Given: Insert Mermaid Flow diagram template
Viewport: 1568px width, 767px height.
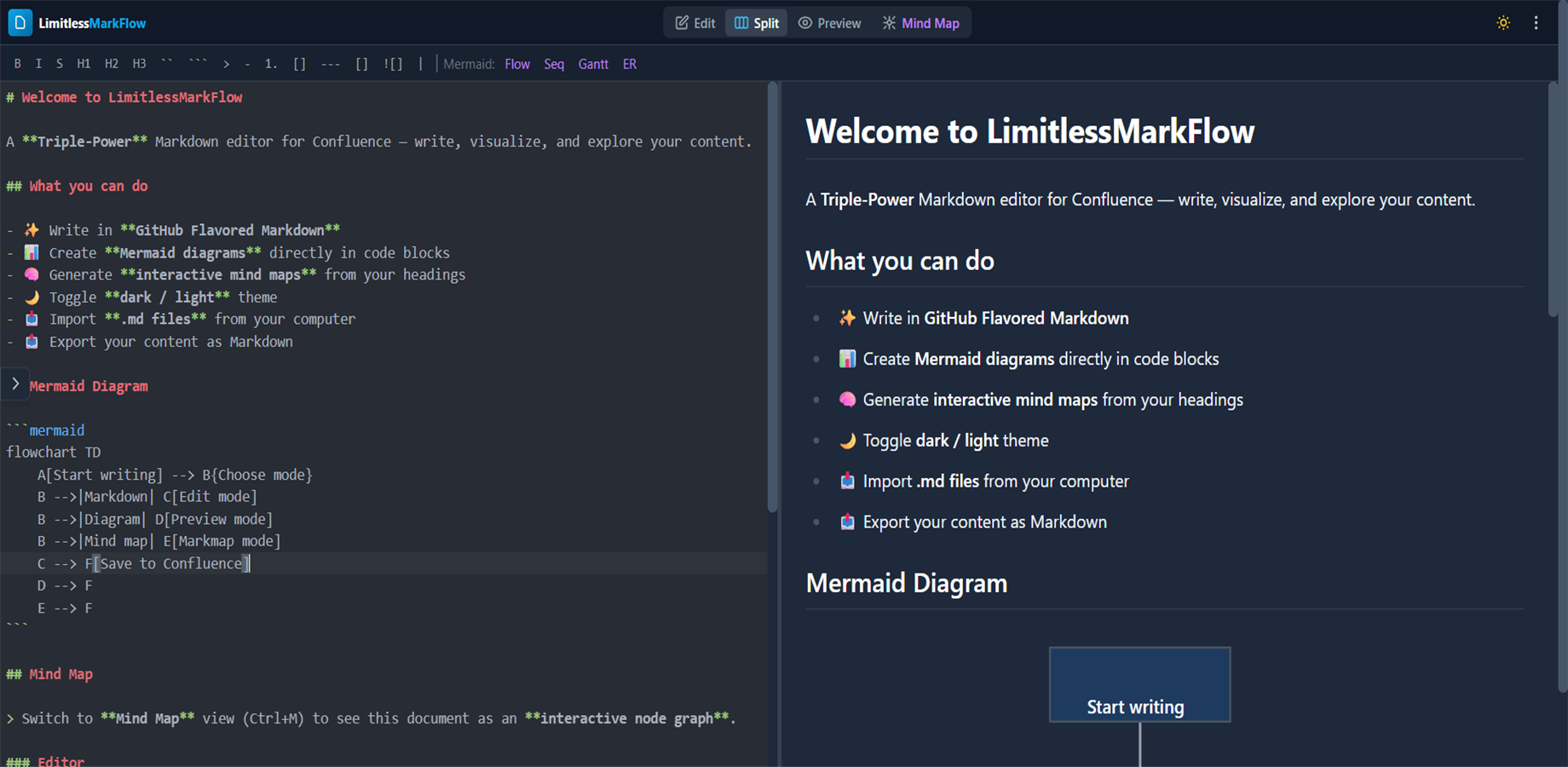Looking at the screenshot, I should tap(516, 64).
